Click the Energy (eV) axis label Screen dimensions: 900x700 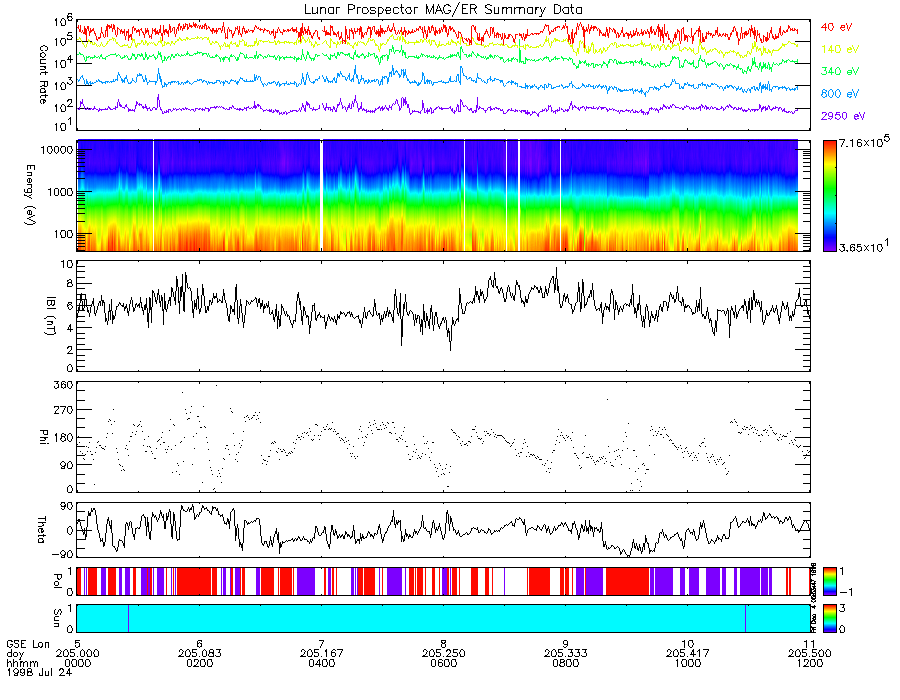[30, 195]
